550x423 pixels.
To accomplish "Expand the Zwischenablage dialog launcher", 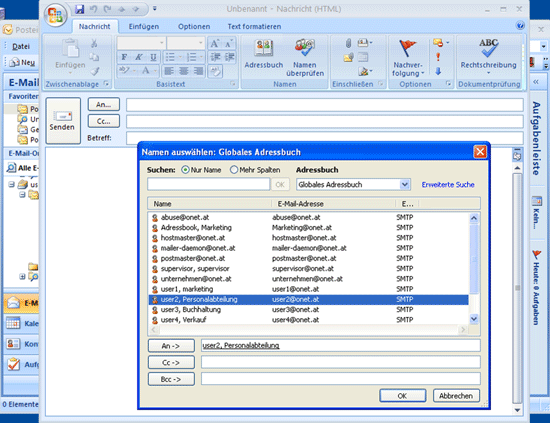I will pyautogui.click(x=106, y=83).
